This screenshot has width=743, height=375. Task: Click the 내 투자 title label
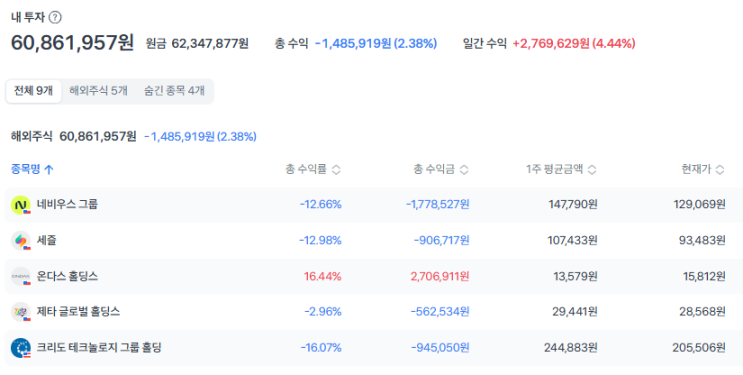click(28, 18)
